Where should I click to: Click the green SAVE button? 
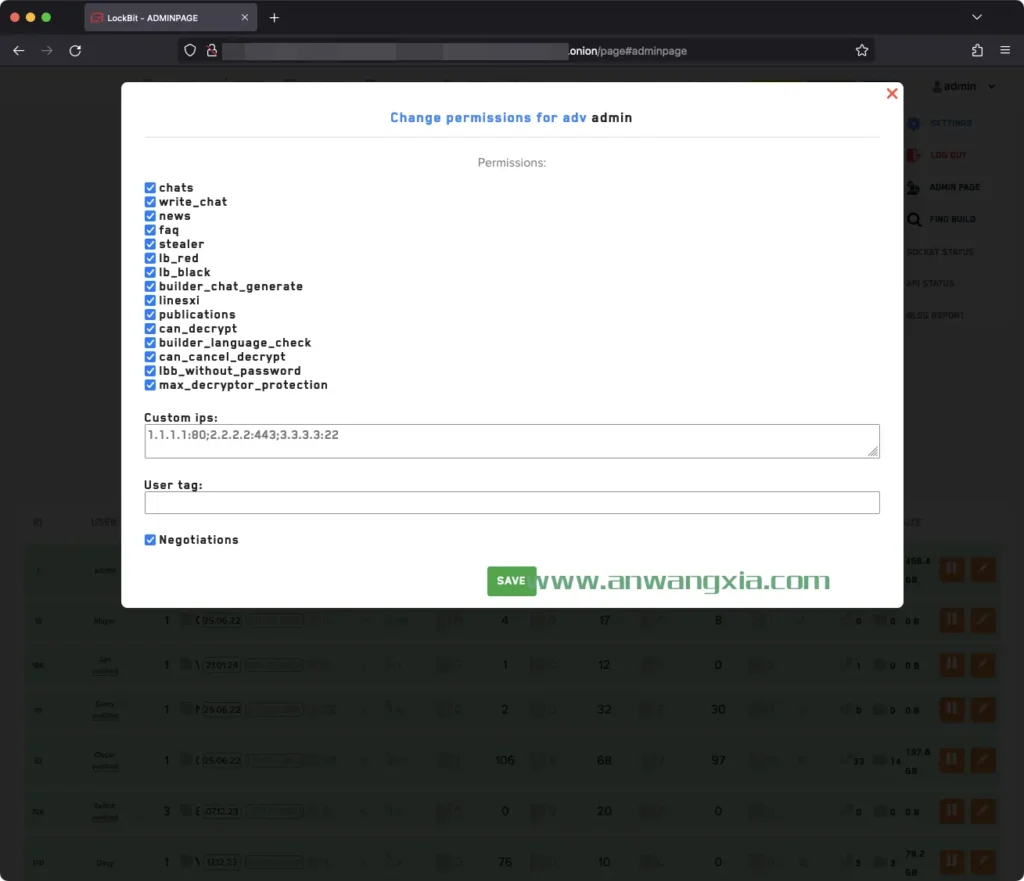click(511, 581)
